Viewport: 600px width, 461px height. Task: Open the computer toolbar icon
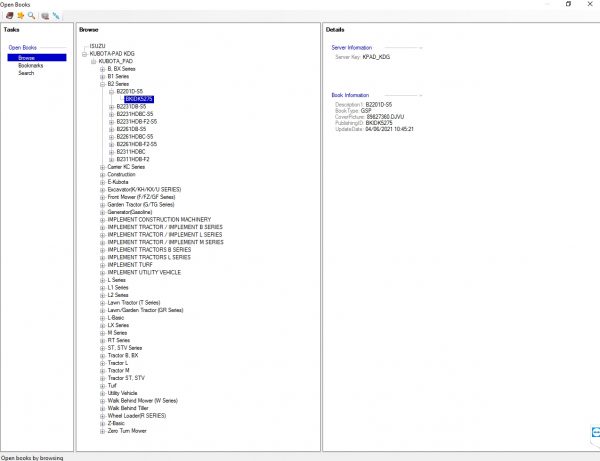coord(45,16)
